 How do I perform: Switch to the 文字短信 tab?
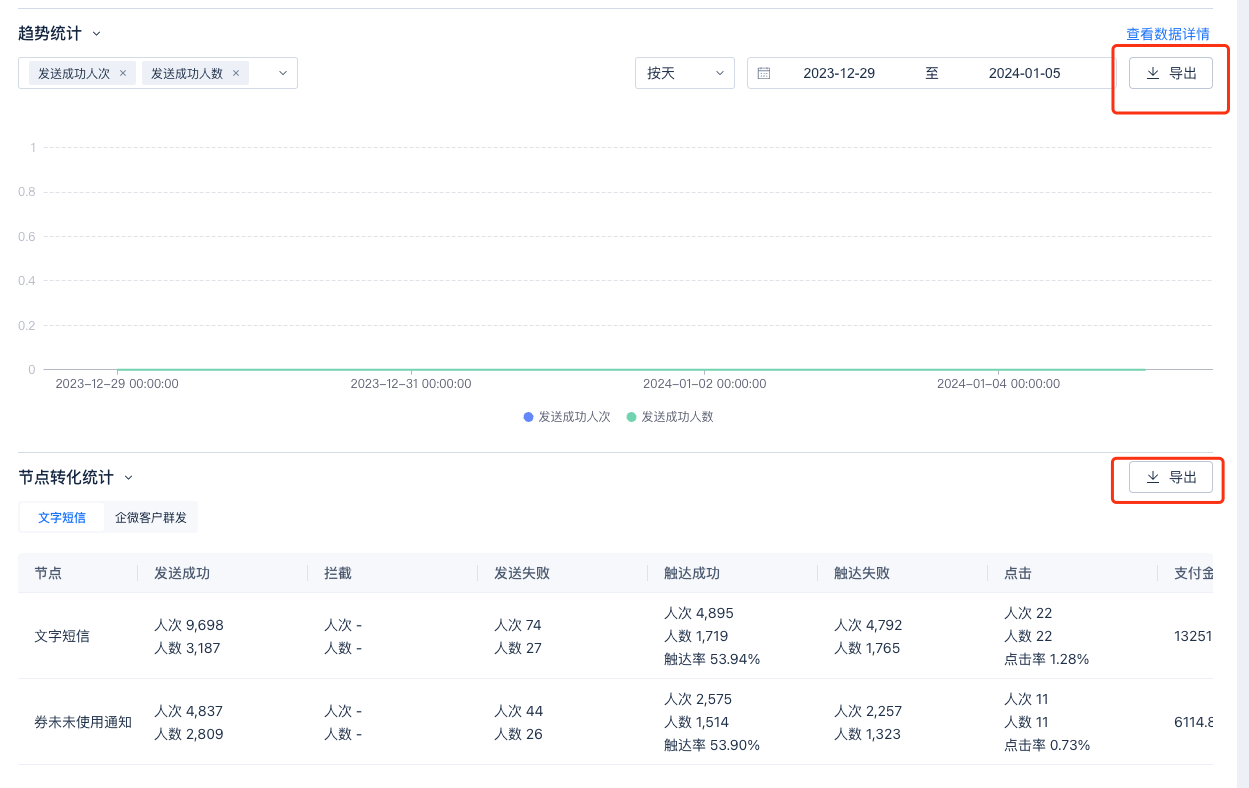[x=62, y=518]
